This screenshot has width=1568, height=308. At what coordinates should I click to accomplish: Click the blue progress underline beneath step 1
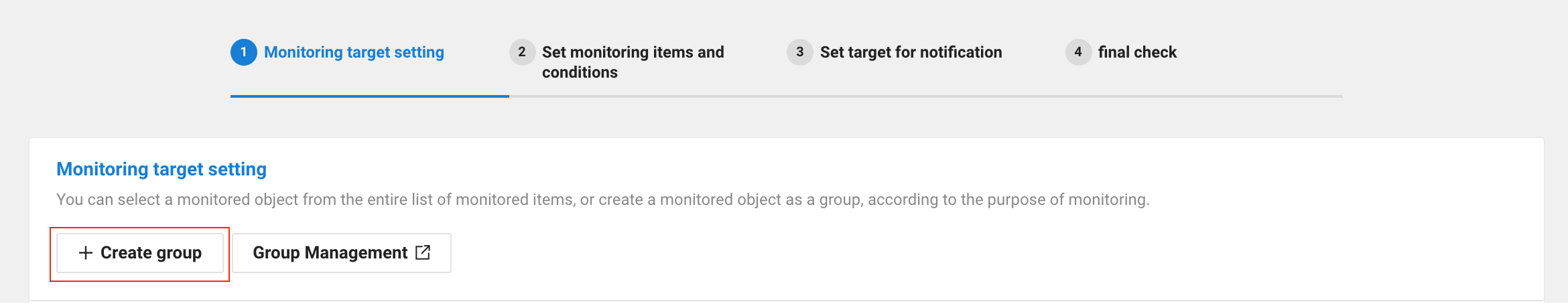point(369,96)
